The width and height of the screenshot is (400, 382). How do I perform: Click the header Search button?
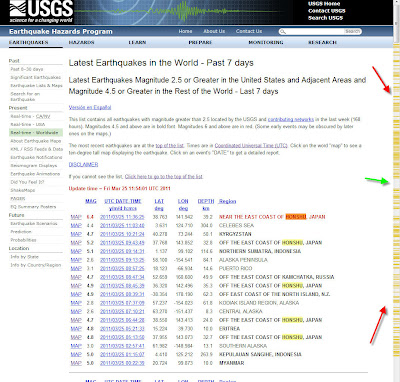coord(352,31)
